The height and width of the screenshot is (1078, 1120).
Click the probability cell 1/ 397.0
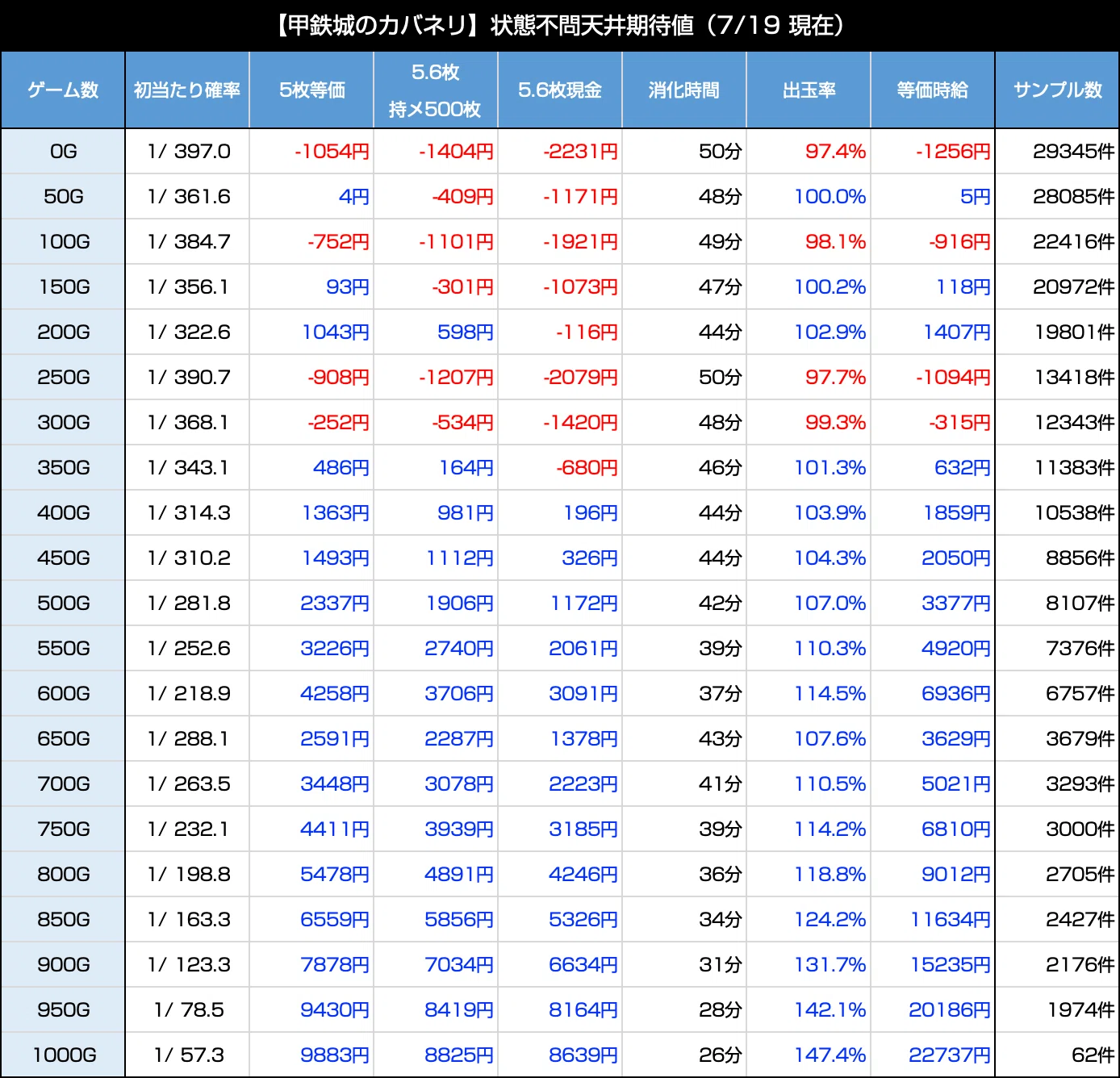[x=189, y=151]
